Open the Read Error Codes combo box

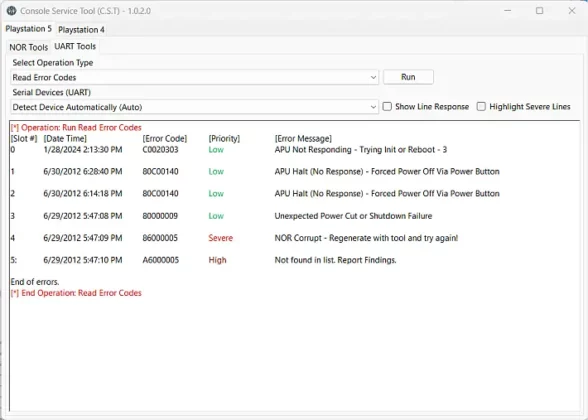(195, 77)
